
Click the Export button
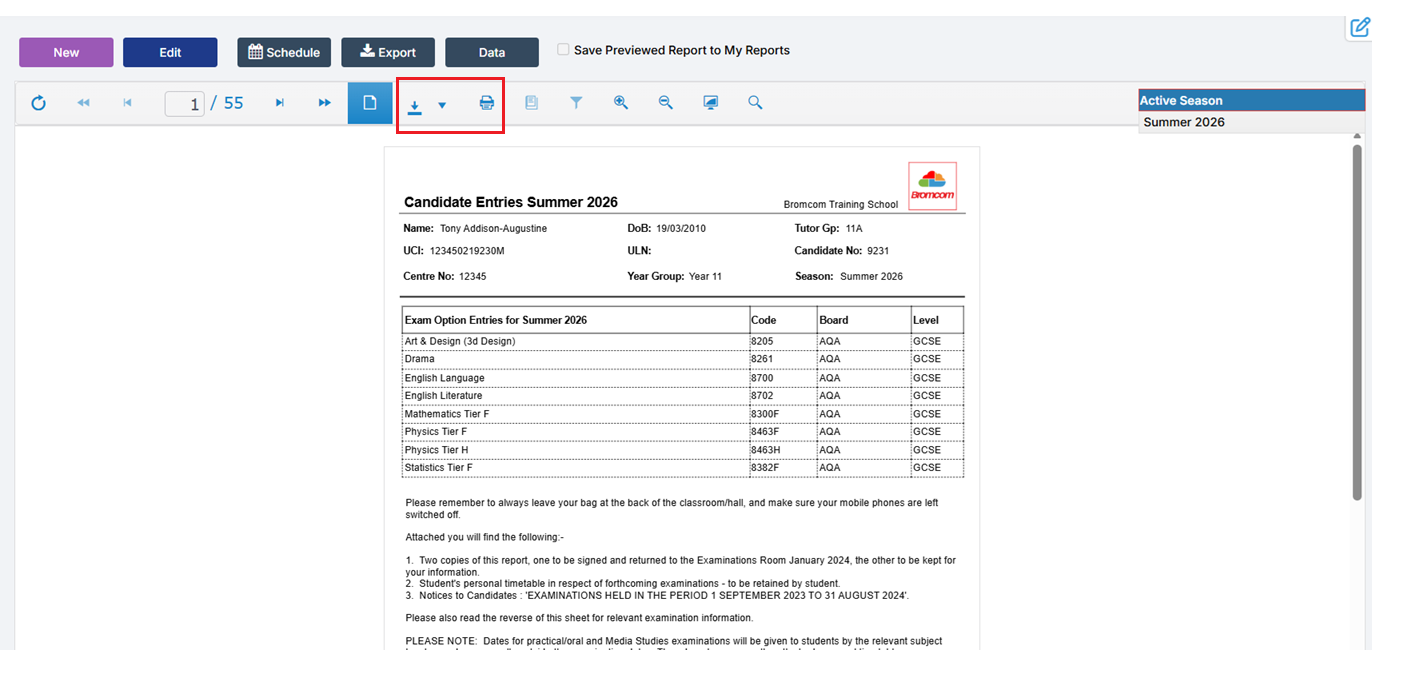click(x=388, y=53)
